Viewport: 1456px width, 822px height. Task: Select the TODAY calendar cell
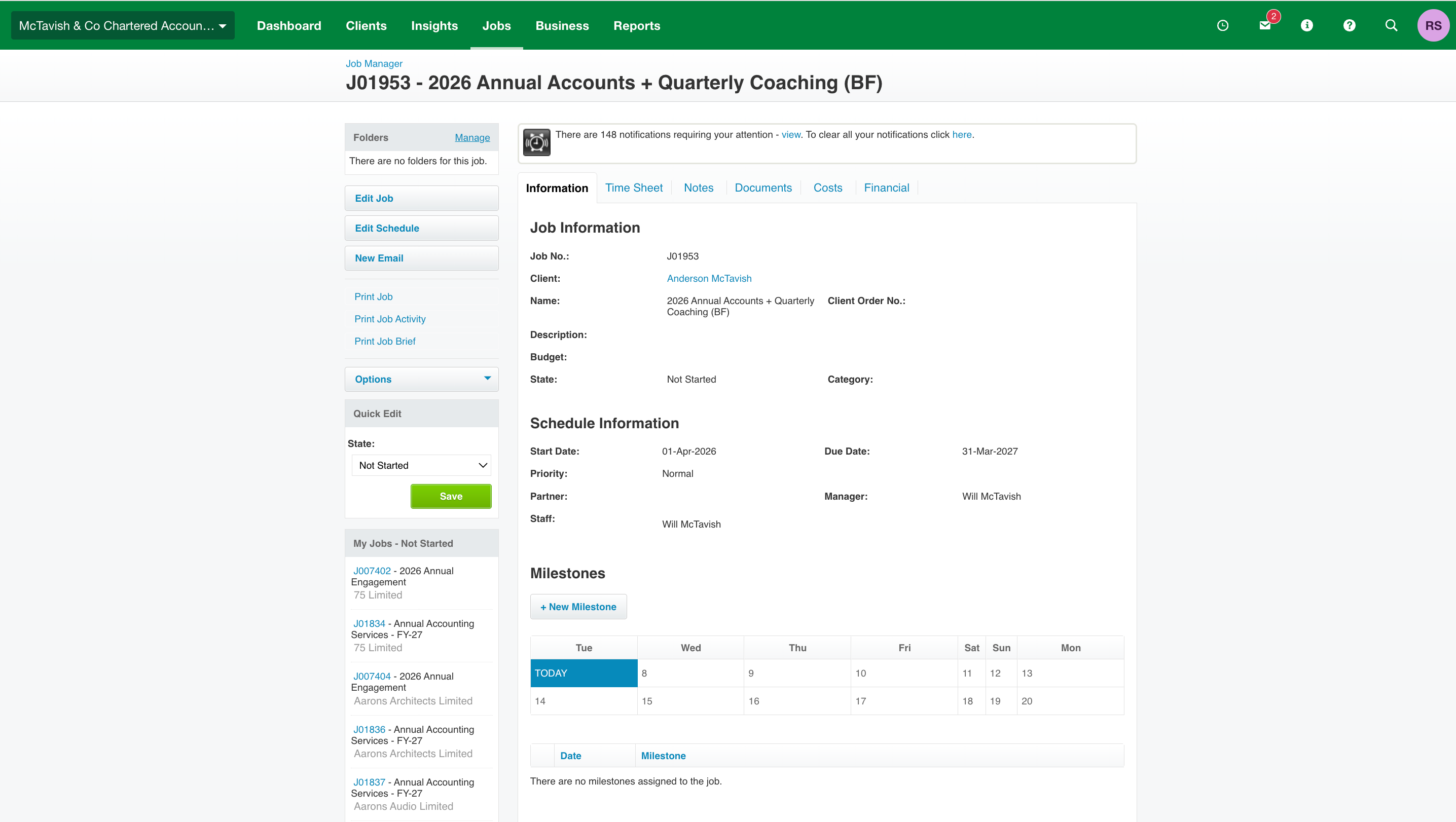point(584,674)
